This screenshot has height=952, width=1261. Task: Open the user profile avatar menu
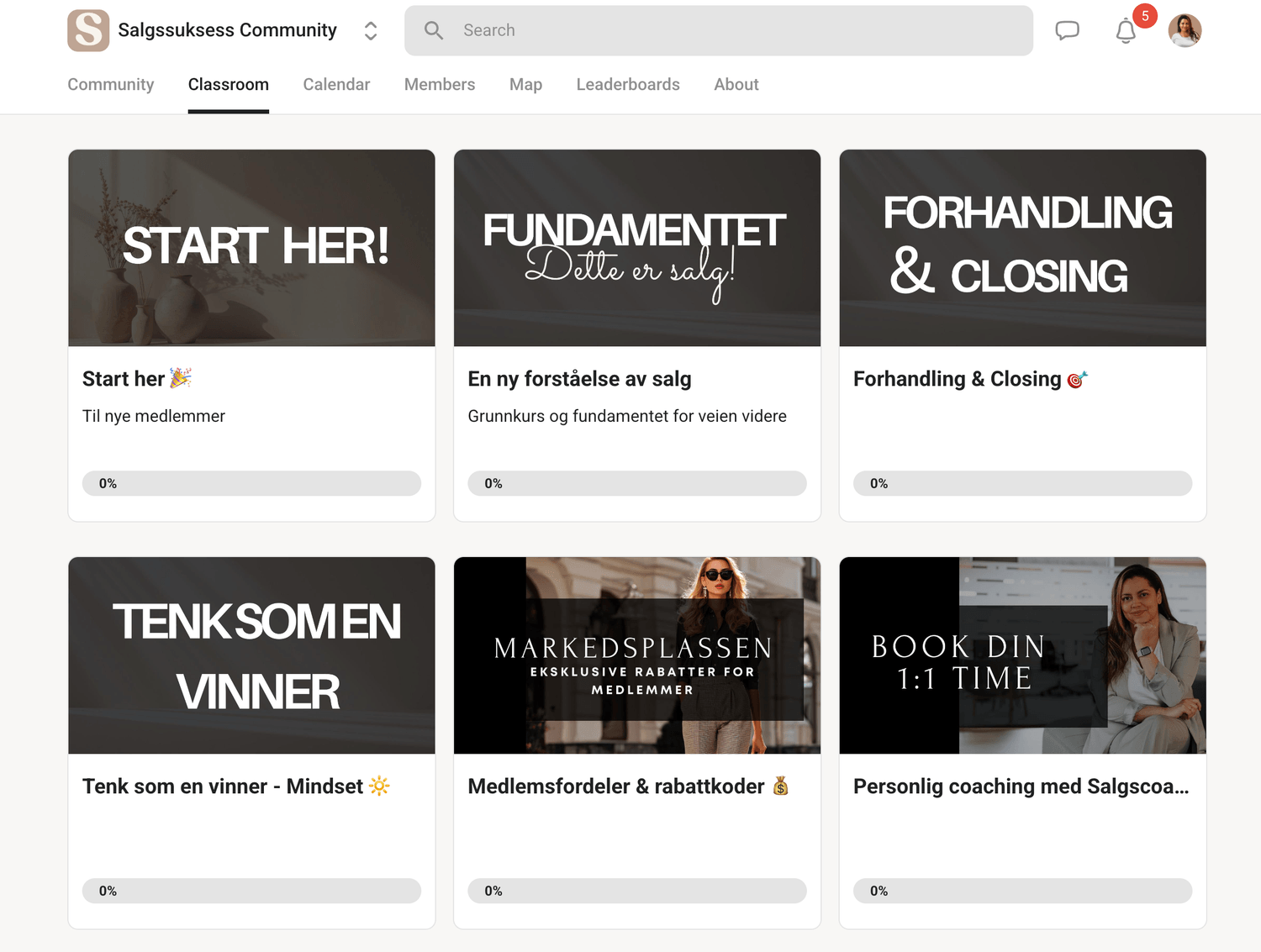1184,31
